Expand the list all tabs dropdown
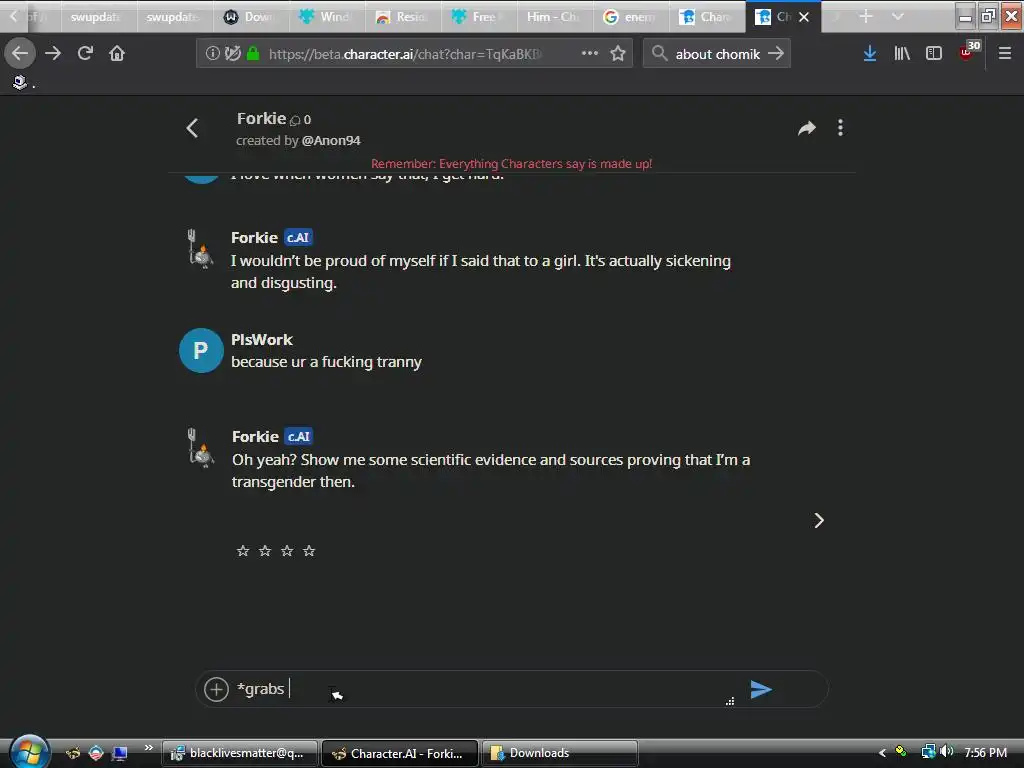The image size is (1024, 768). pos(898,16)
